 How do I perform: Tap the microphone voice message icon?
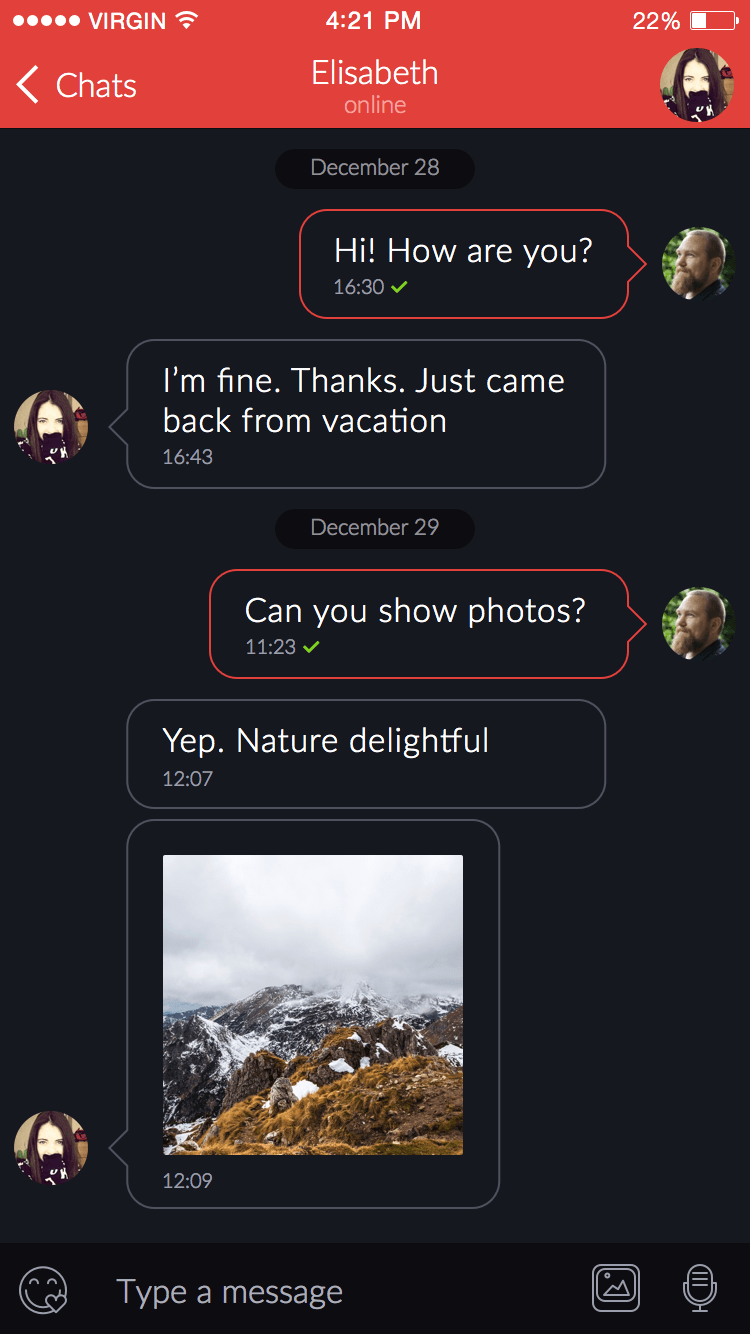pyautogui.click(x=700, y=1288)
